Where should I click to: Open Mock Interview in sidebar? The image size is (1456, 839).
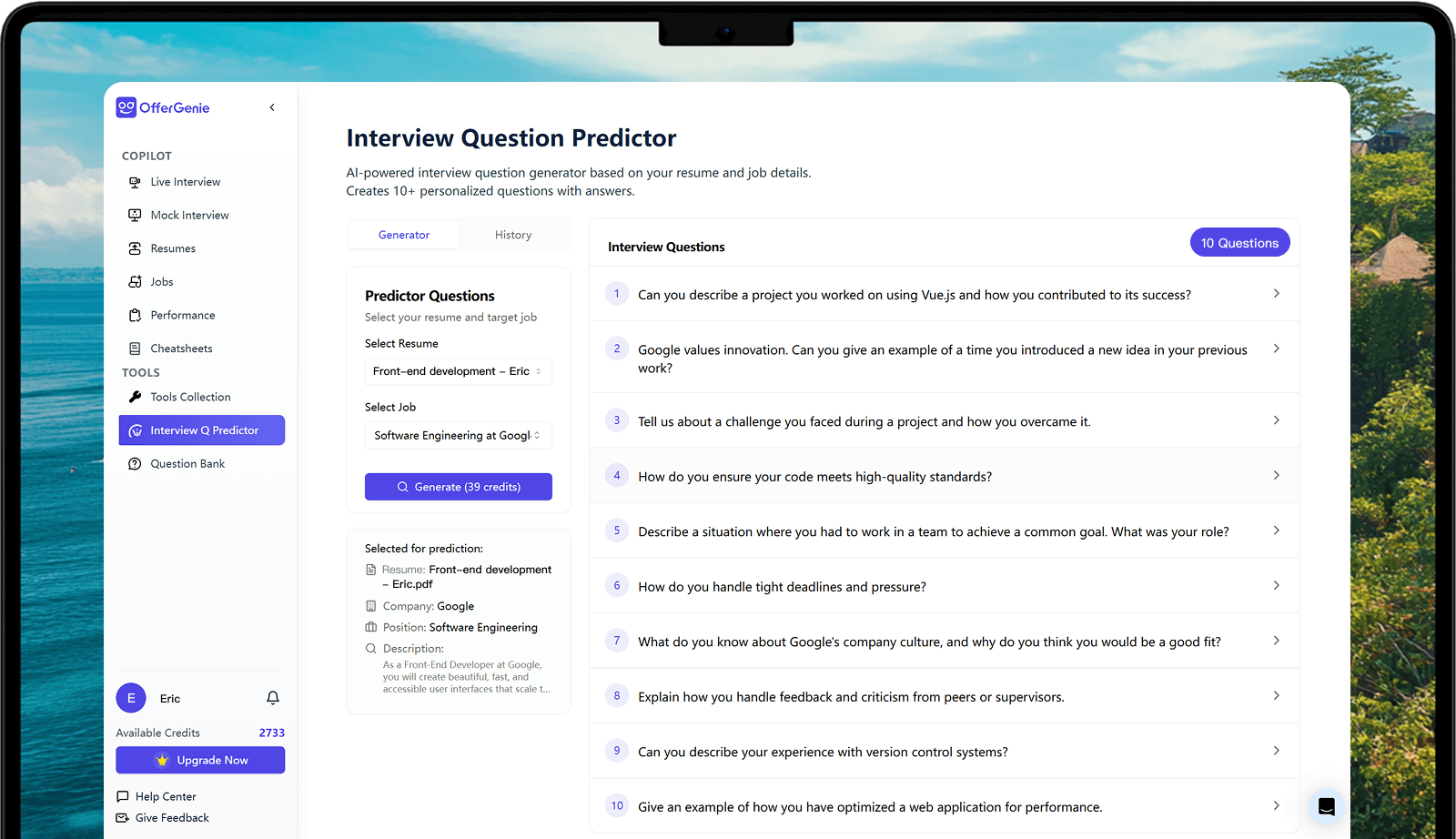(x=189, y=216)
